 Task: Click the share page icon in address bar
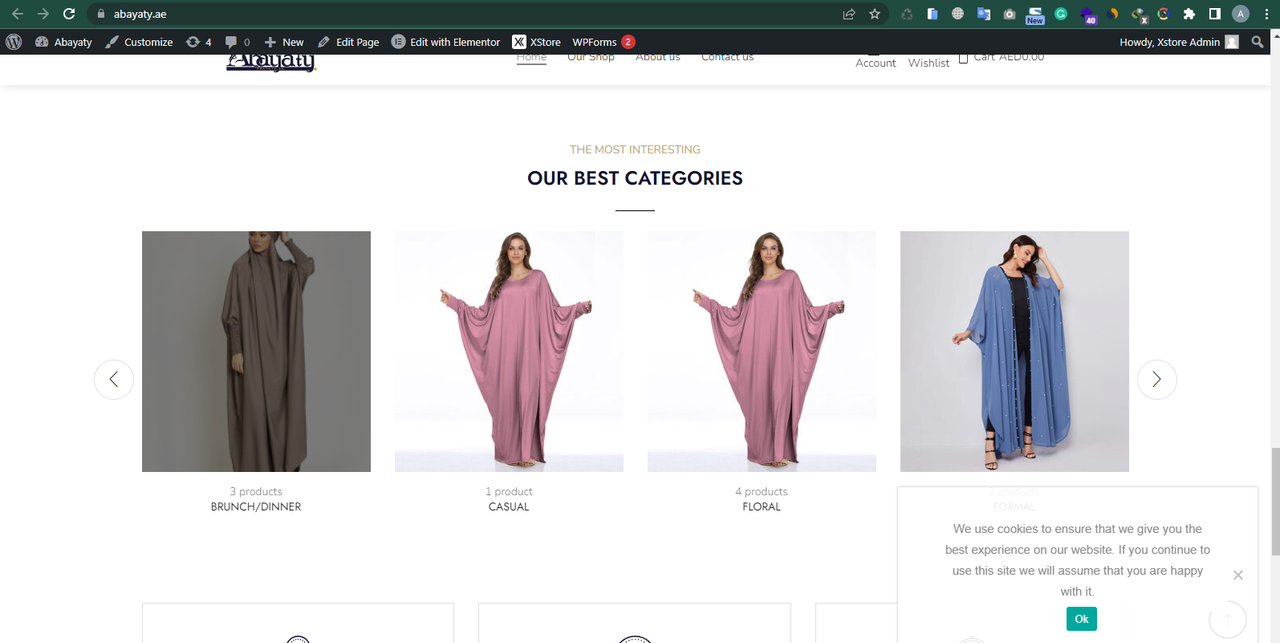[849, 14]
